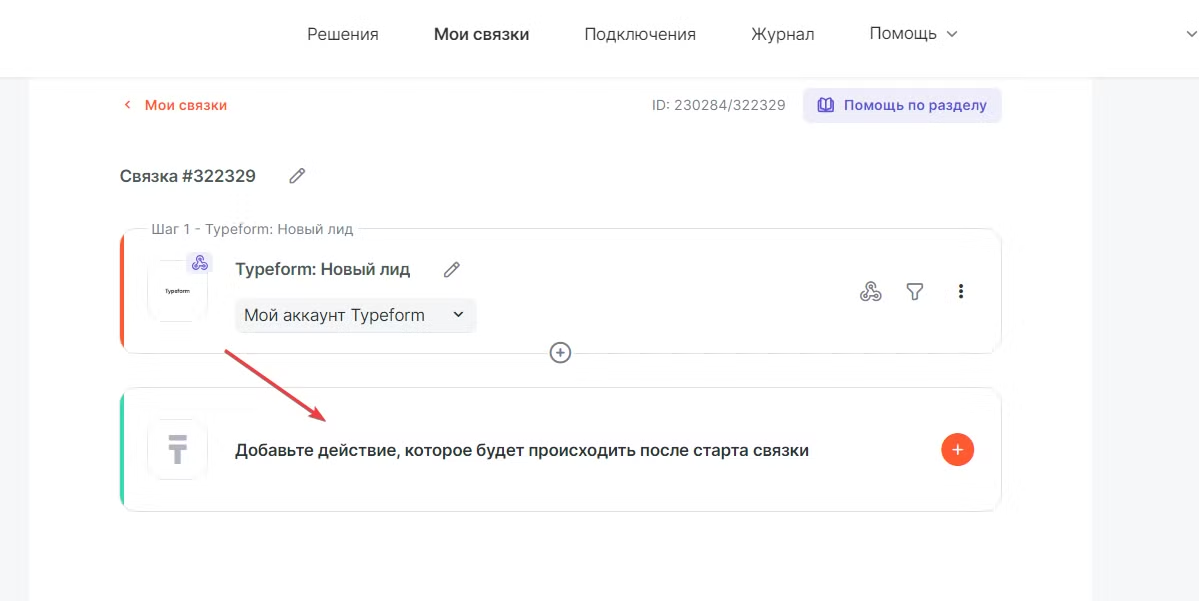The width and height of the screenshot is (1199, 601).
Task: Open the Журнал tab
Action: tap(782, 34)
